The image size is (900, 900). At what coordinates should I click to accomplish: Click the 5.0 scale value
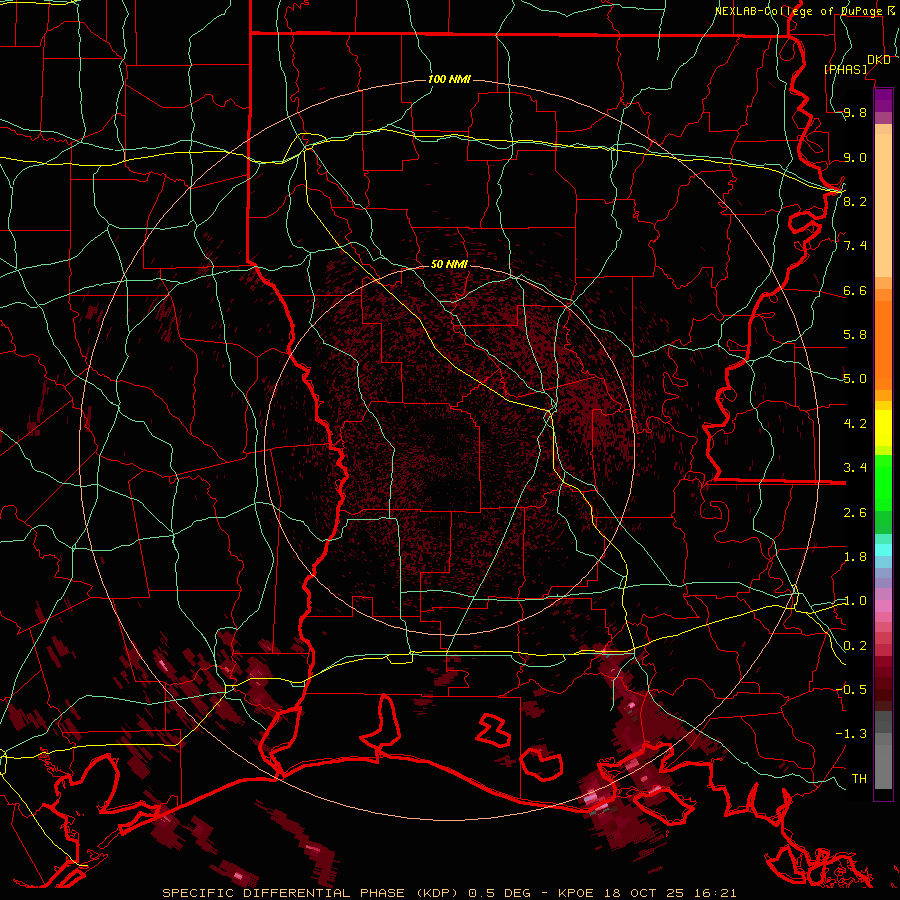(855, 379)
